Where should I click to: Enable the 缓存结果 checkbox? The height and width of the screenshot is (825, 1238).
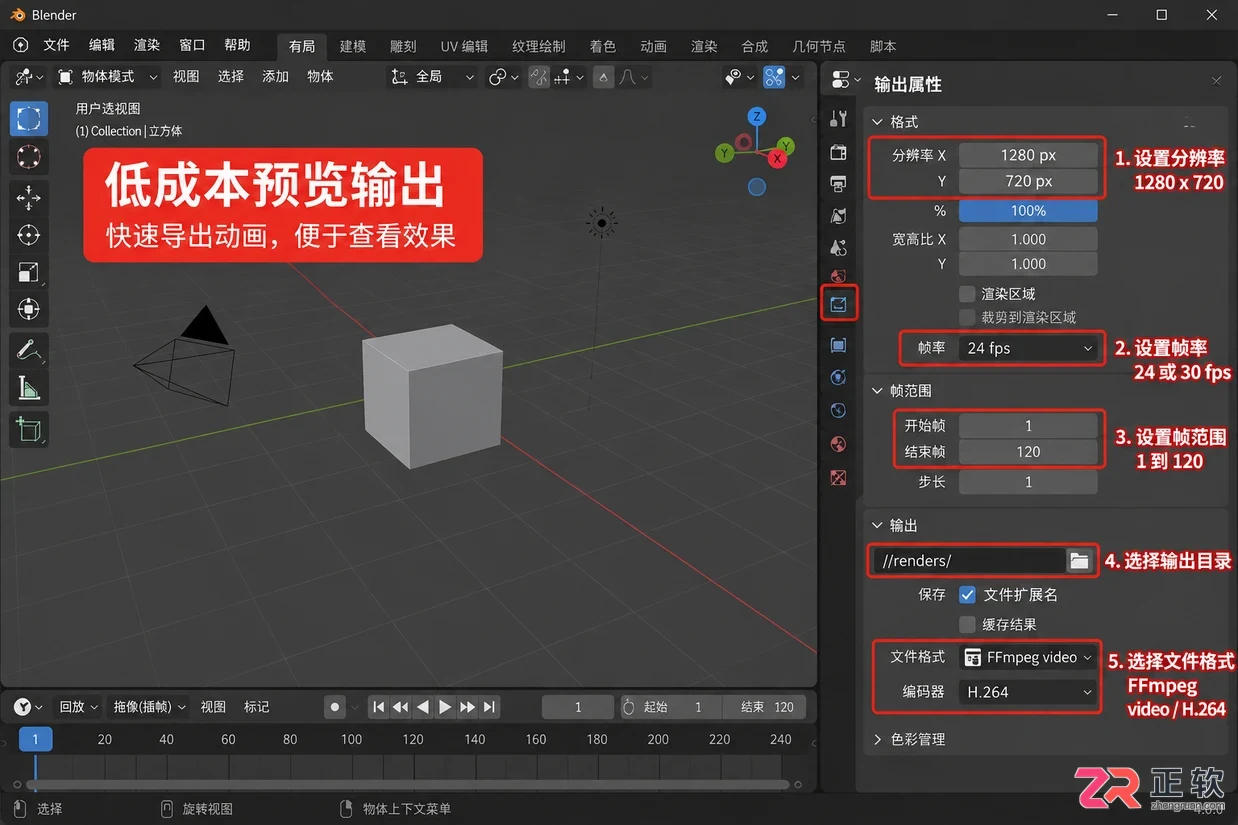point(967,624)
